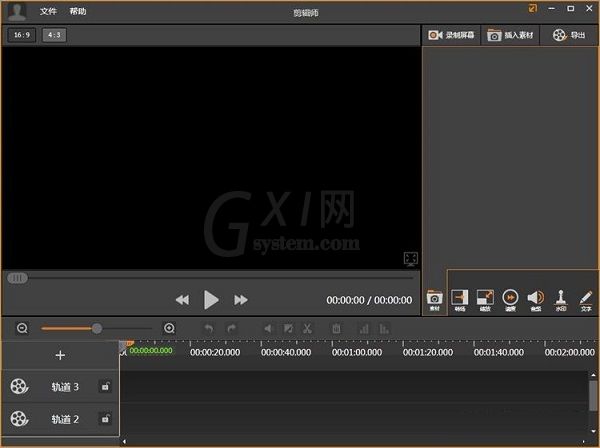Screen dimensions: 600x448
Task: Click the 00:01:40.000 ruler mark
Action: [499, 352]
